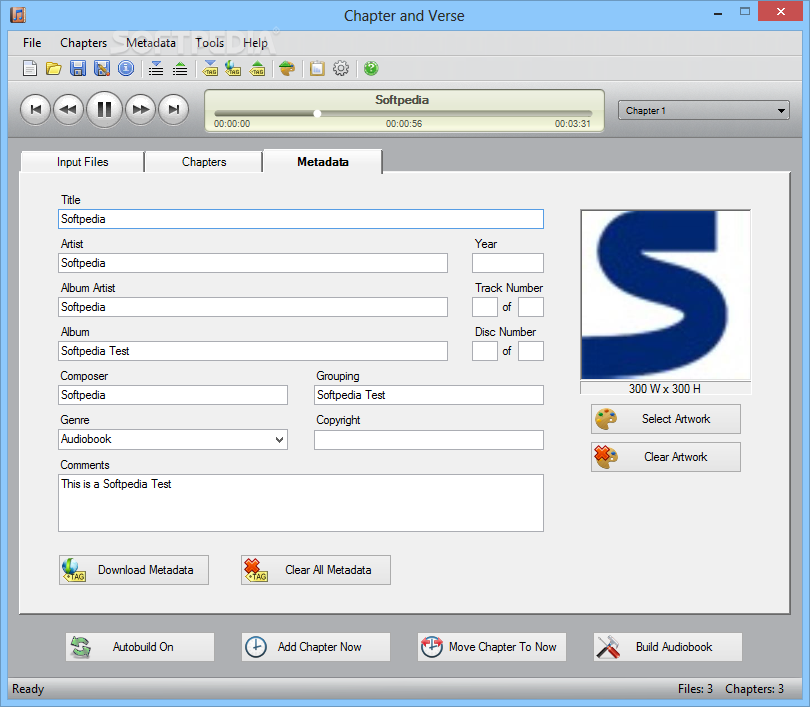This screenshot has width=810, height=707.
Task: Click the fast-forward playback button
Action: pos(141,109)
